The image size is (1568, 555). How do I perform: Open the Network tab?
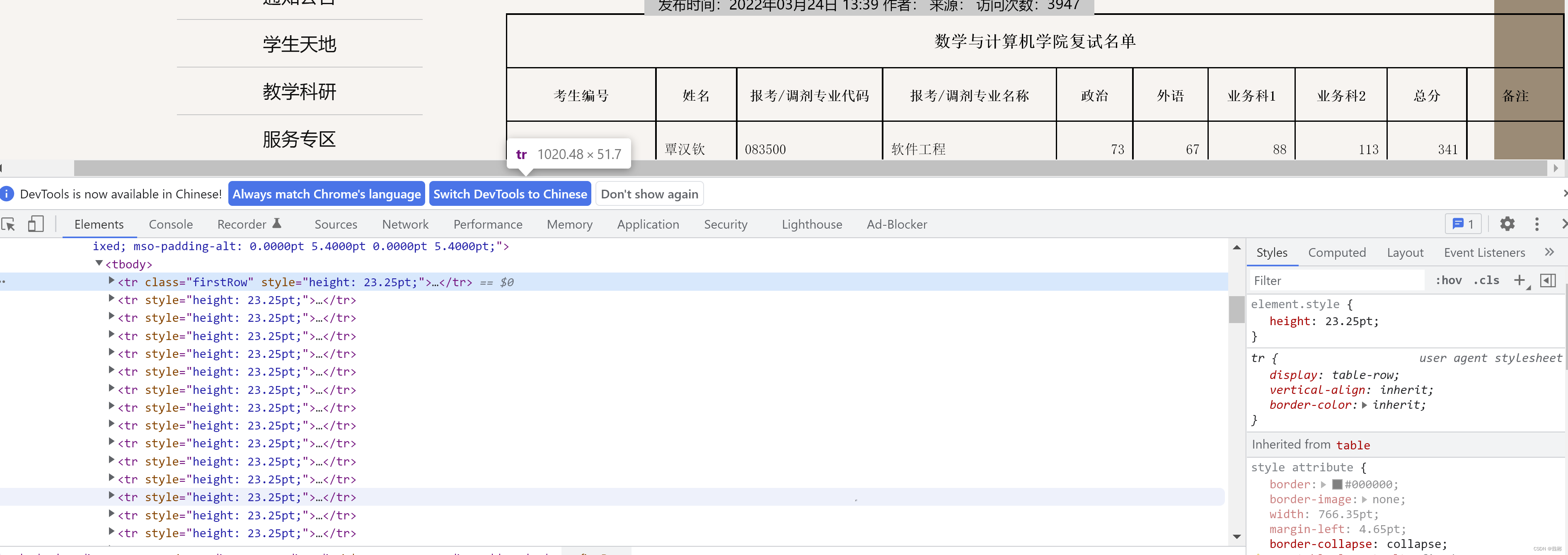point(405,224)
